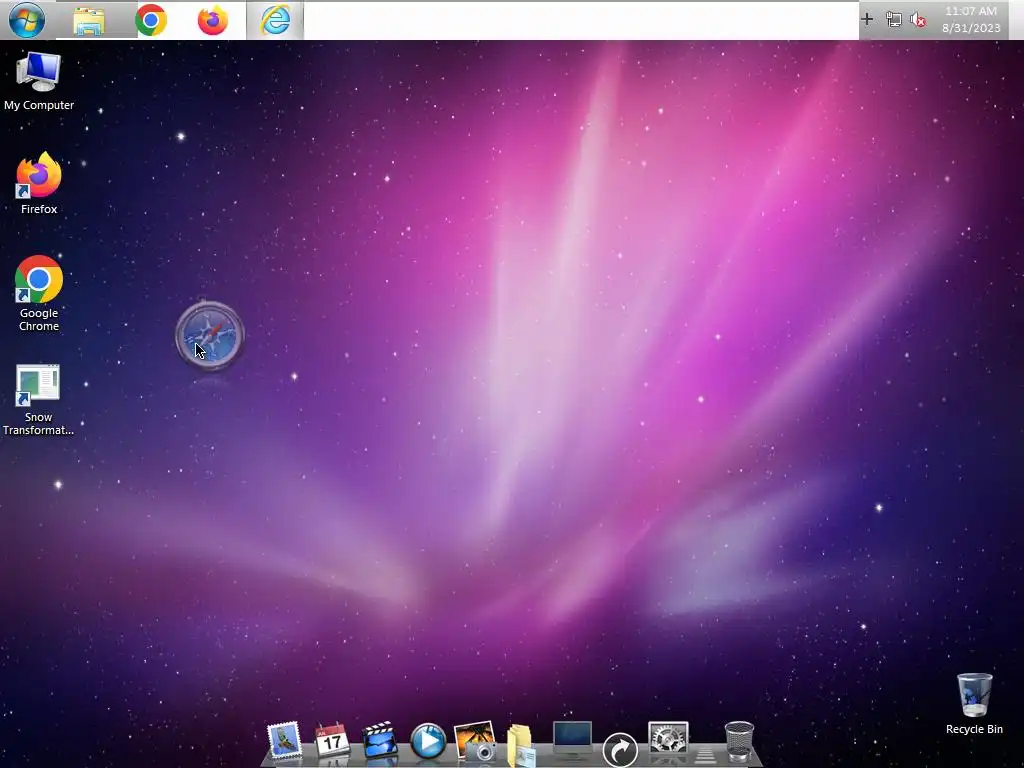The width and height of the screenshot is (1024, 768).
Task: Open the clock showing 11:07 AM
Action: pos(970,11)
